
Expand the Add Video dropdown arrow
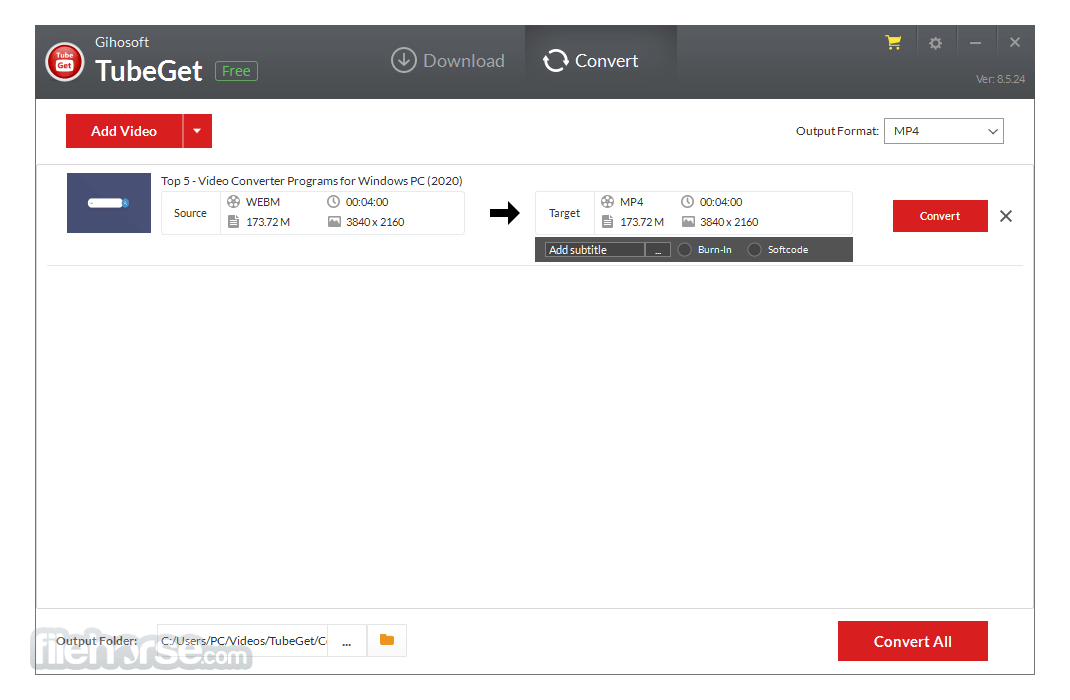click(197, 131)
